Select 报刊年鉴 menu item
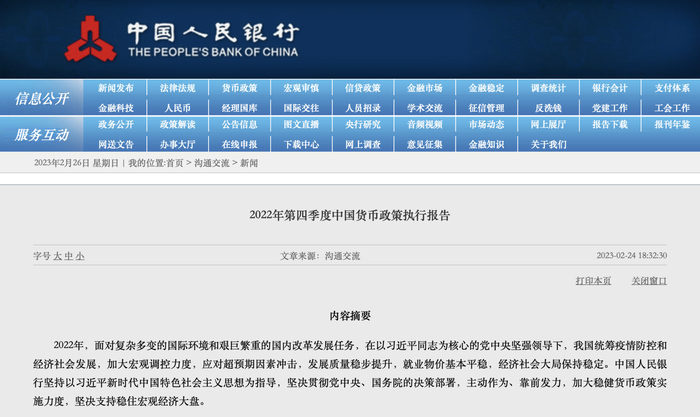Image resolution: width=700 pixels, height=417 pixels. (x=672, y=124)
